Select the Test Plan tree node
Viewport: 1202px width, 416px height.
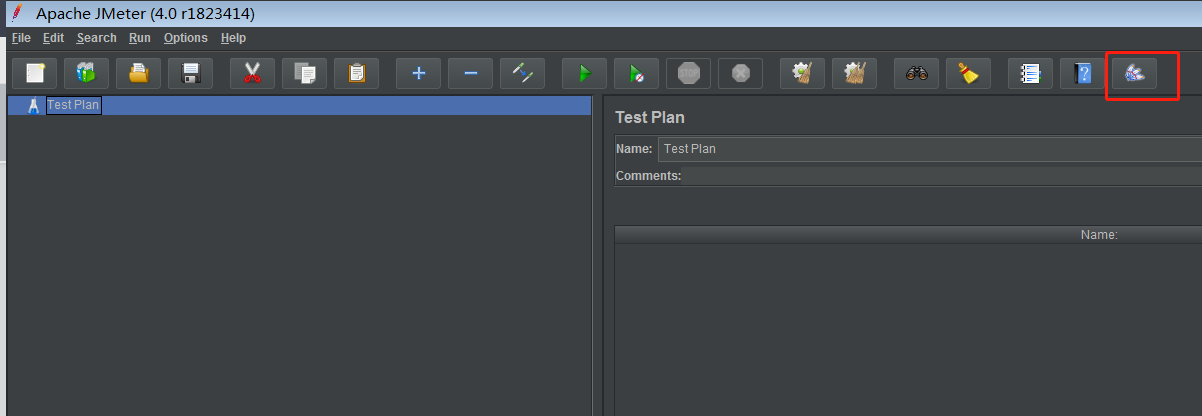pos(73,105)
